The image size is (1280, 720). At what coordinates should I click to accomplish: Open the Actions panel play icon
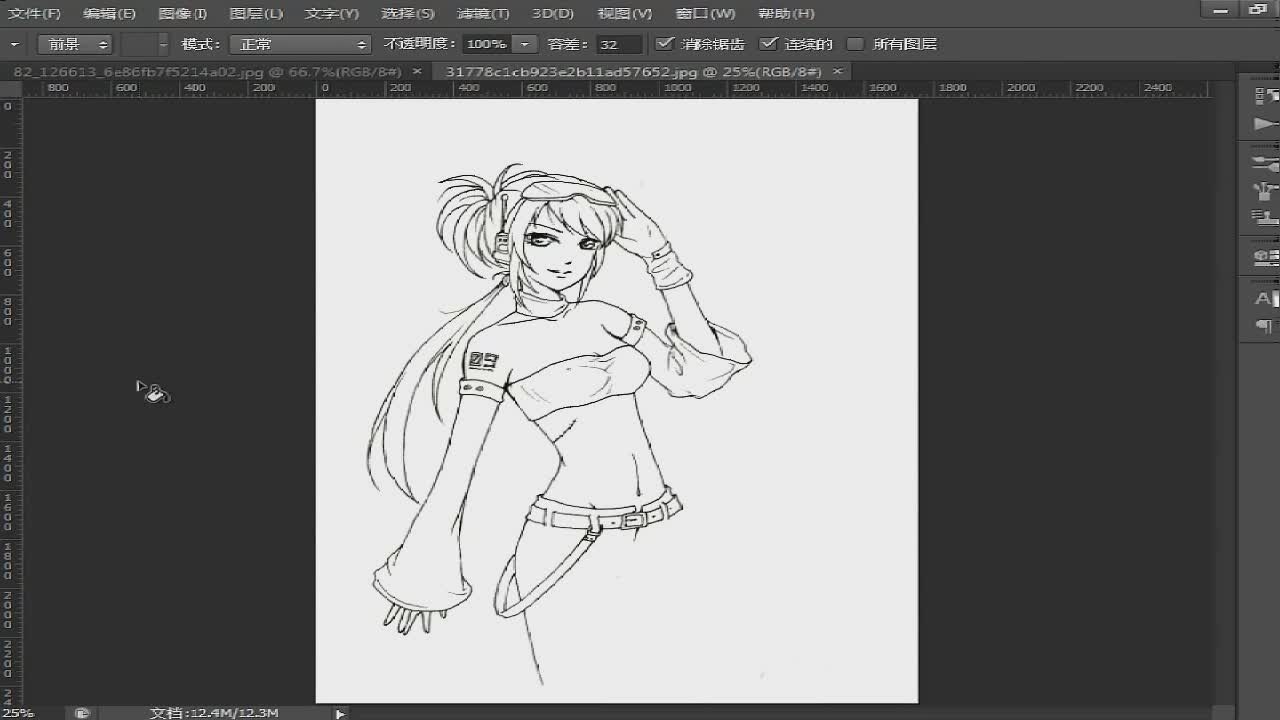(x=1266, y=125)
